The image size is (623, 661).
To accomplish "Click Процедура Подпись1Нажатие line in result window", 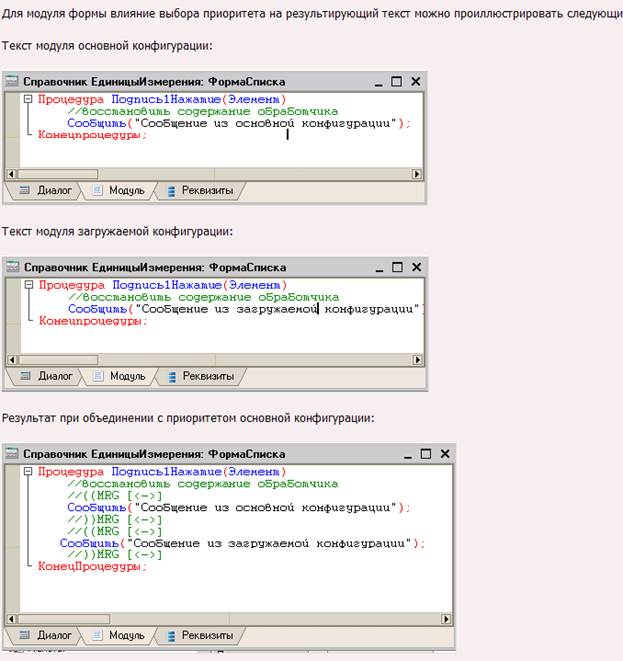I will [162, 472].
